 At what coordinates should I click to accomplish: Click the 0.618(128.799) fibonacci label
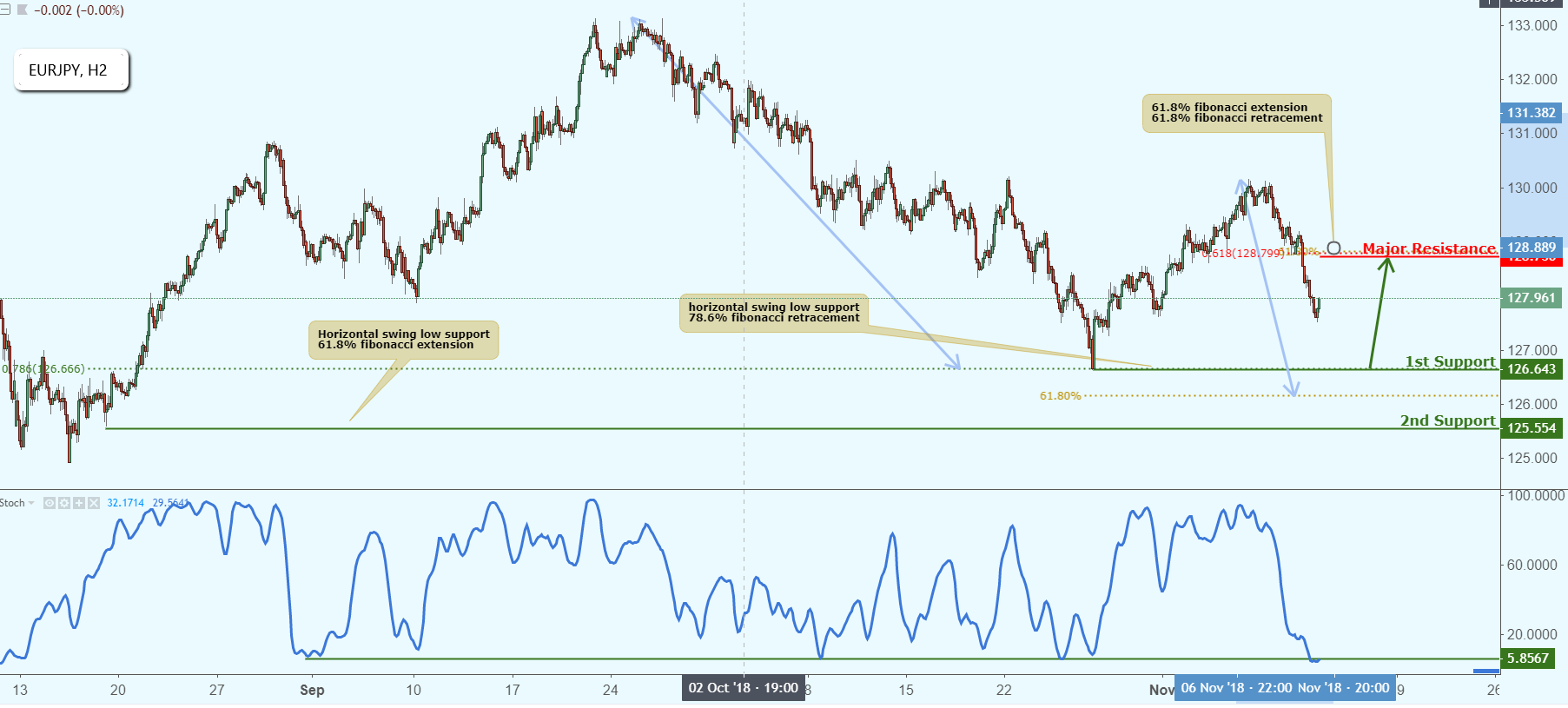[1244, 254]
